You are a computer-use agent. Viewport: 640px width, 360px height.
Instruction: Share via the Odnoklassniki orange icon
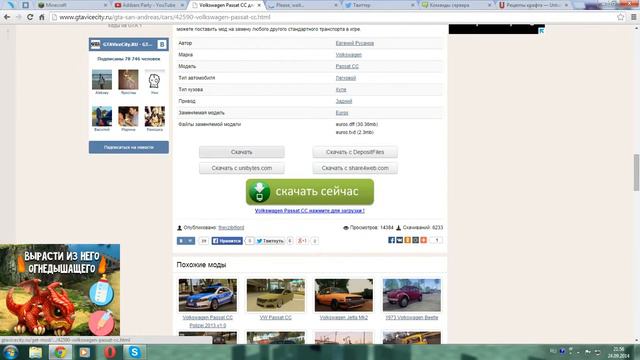(x=407, y=240)
